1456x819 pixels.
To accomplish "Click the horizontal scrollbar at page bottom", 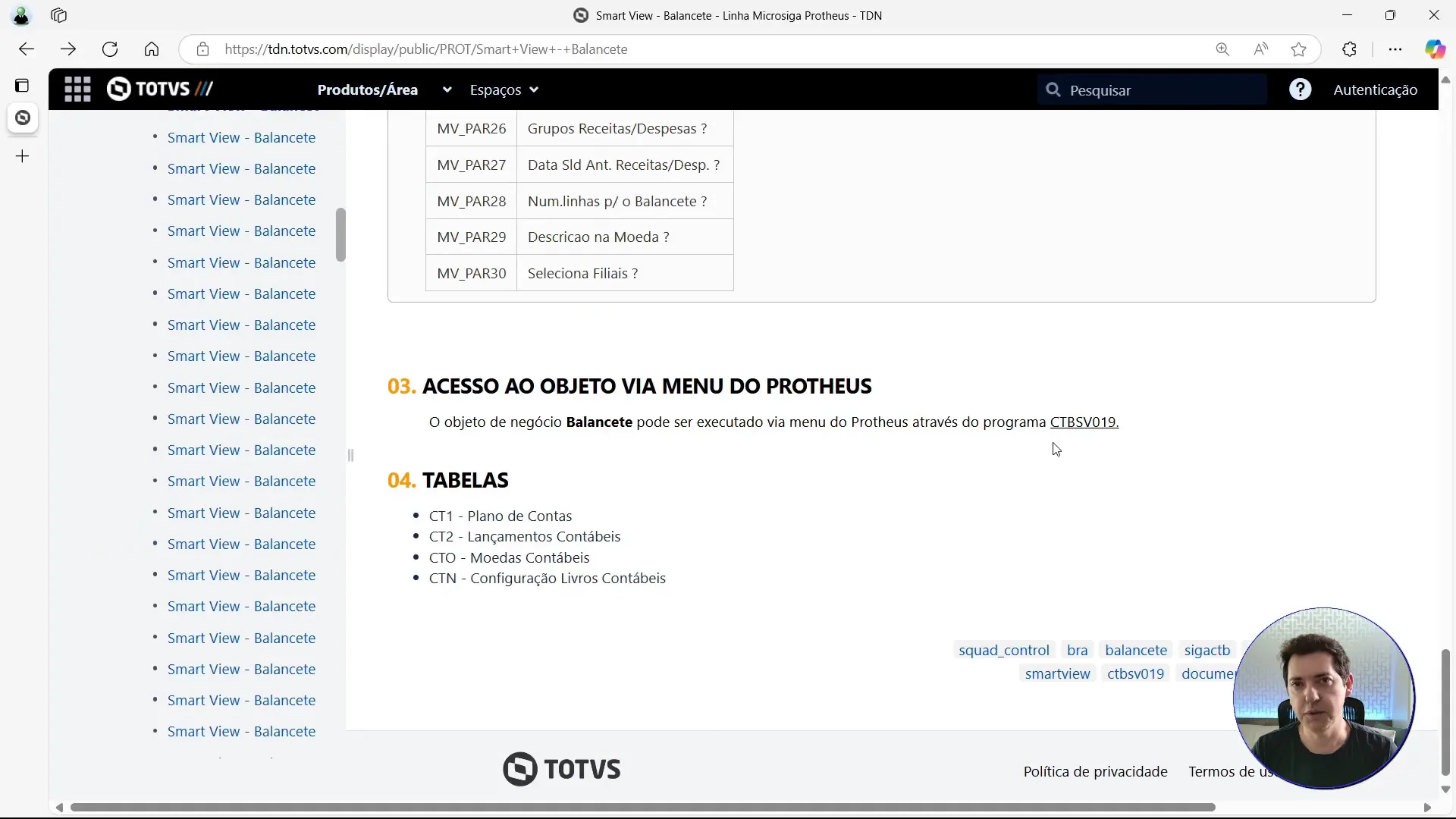I will point(643,808).
